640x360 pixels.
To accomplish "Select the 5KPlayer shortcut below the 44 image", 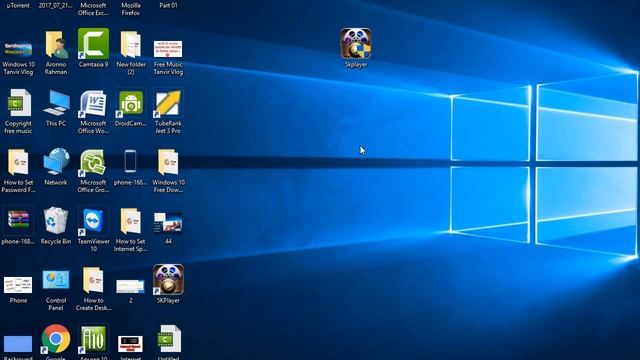I will coord(168,280).
